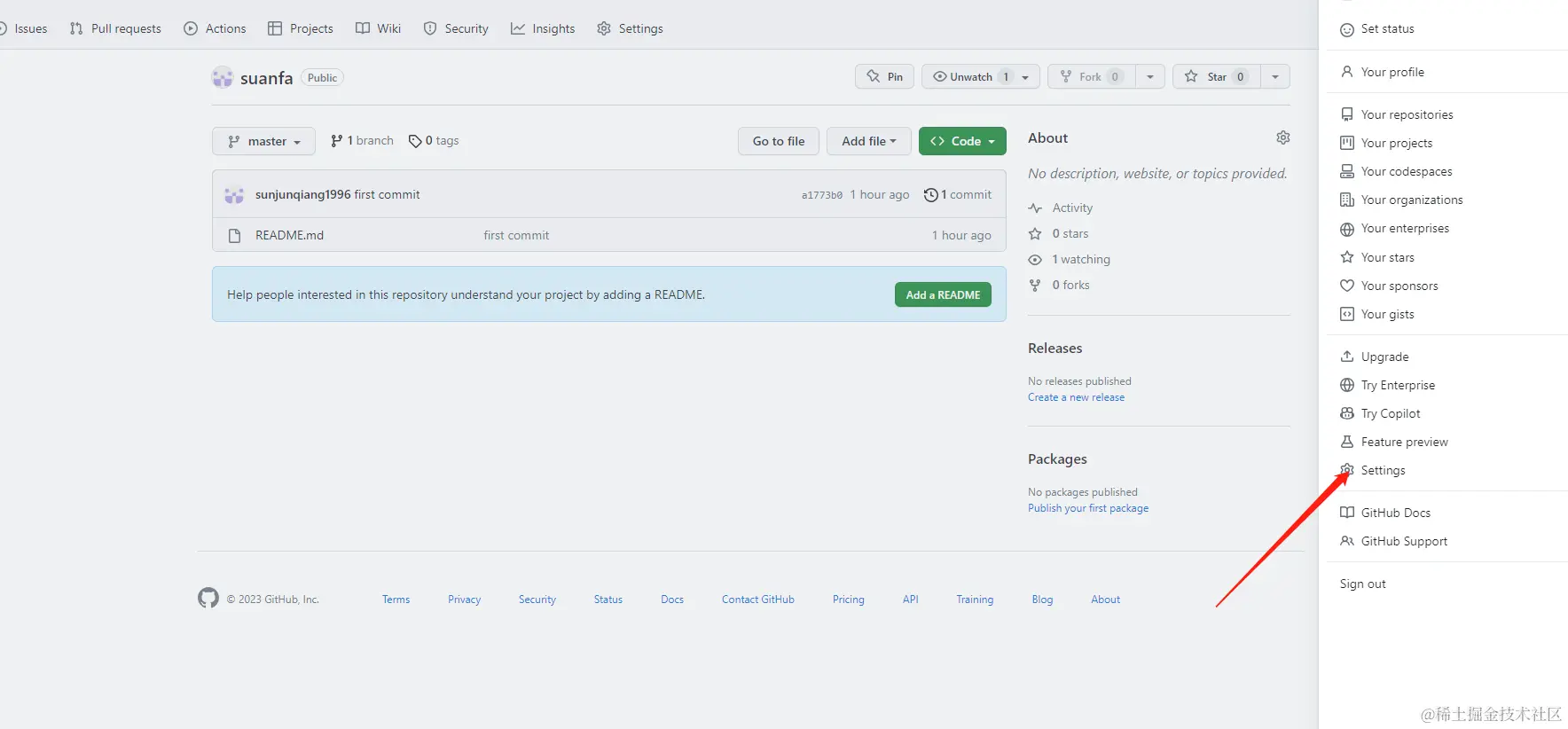Image resolution: width=1568 pixels, height=729 pixels.
Task: Open repository Settings tab
Action: point(630,28)
